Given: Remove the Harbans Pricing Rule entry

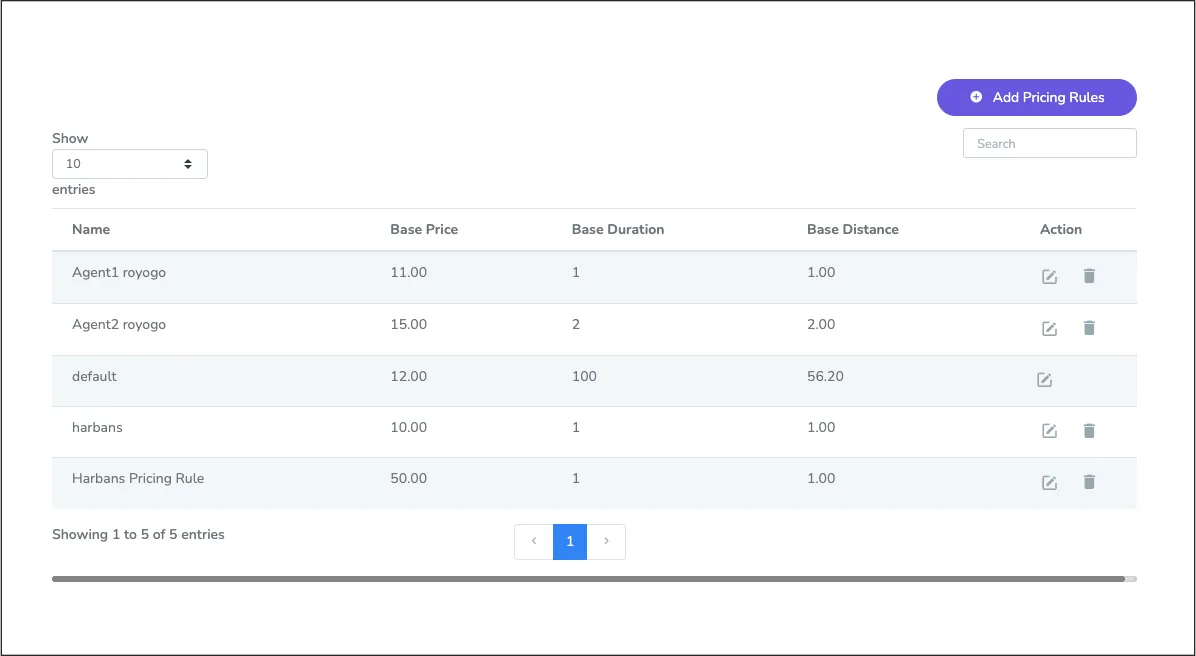Looking at the screenshot, I should 1089,482.
